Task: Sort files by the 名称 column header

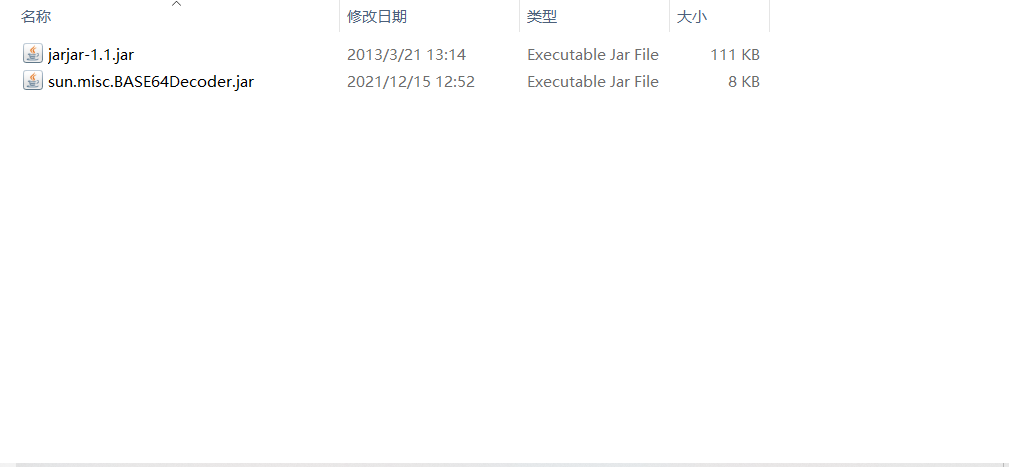Action: point(36,17)
